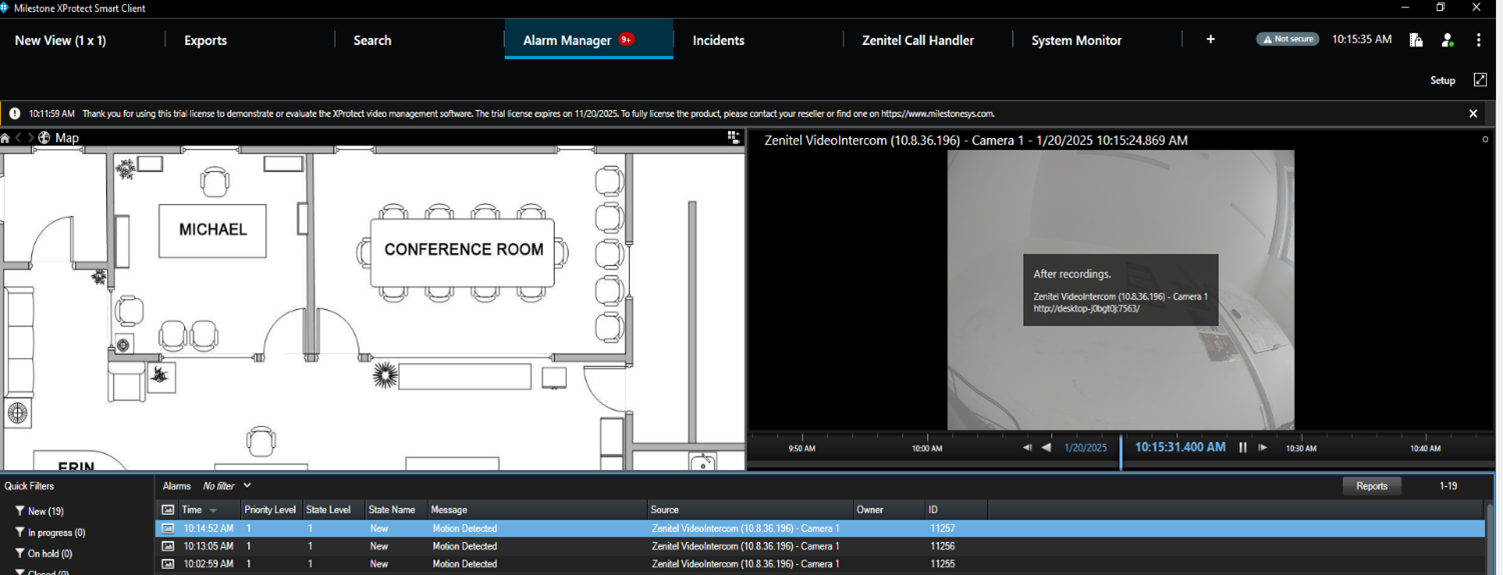Viewport: 1503px width, 575px height.
Task: Open the three-dot settings menu
Action: click(x=1478, y=40)
